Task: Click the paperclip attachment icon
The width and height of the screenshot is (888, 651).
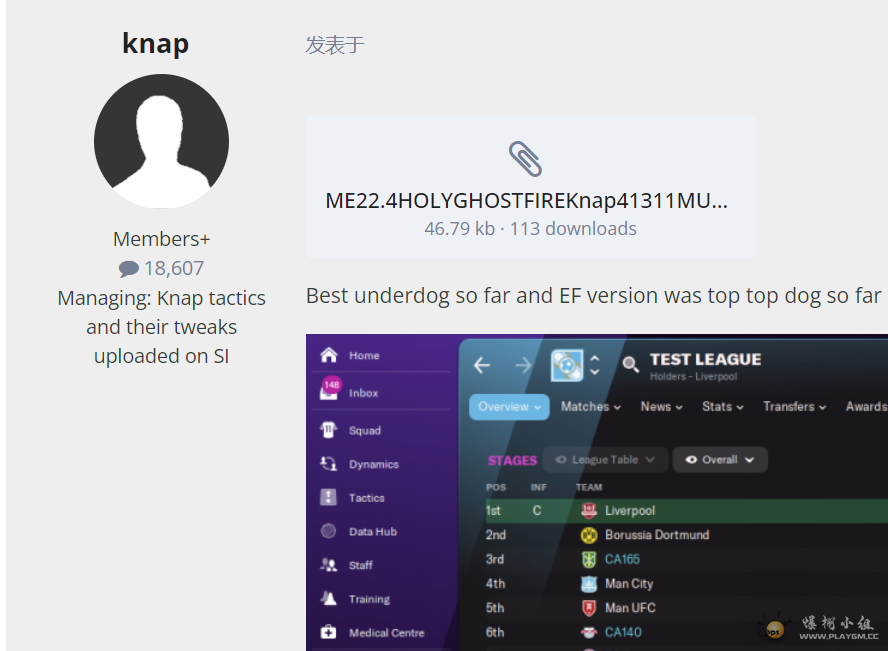Action: click(525, 159)
